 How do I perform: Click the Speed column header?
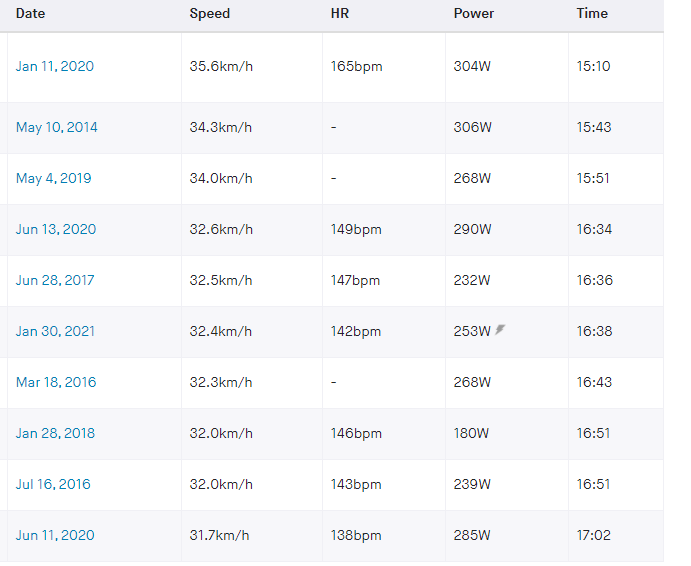point(210,14)
